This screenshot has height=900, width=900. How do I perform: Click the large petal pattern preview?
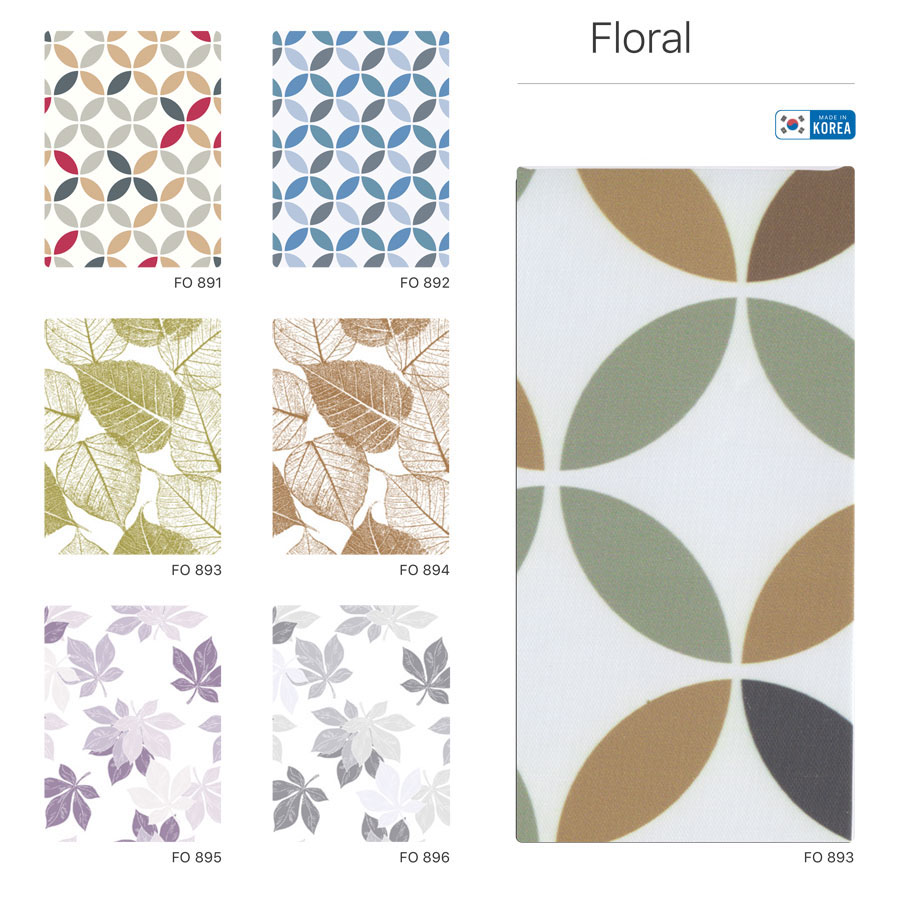pyautogui.click(x=685, y=505)
